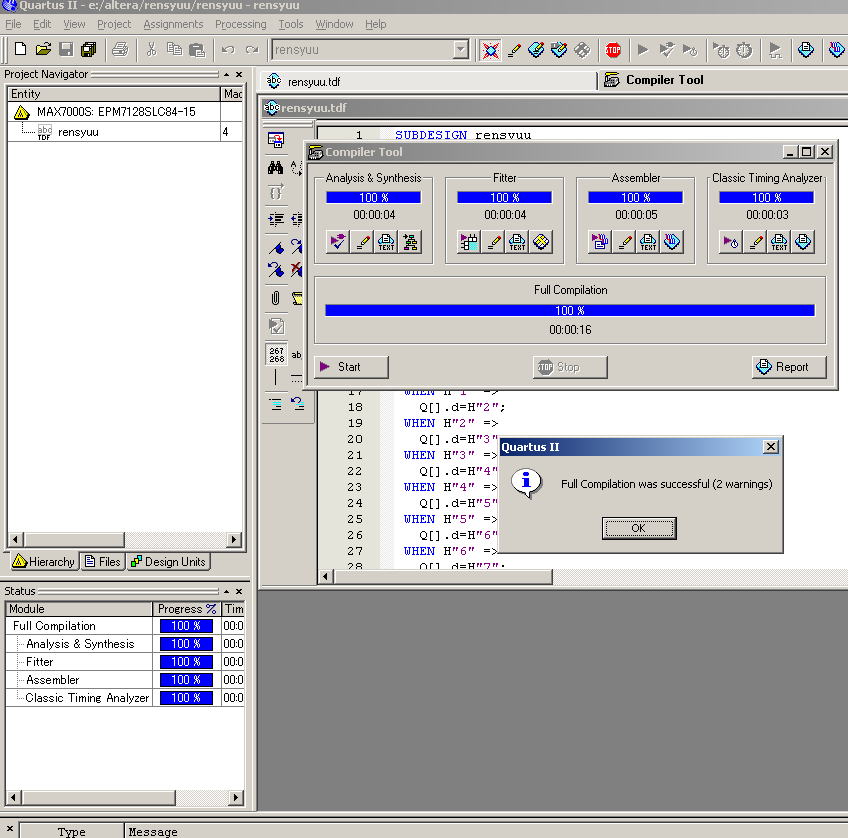Open Analysis & Synthesis settings pencil icon
Viewport: 848px width, 838px height.
(x=363, y=242)
